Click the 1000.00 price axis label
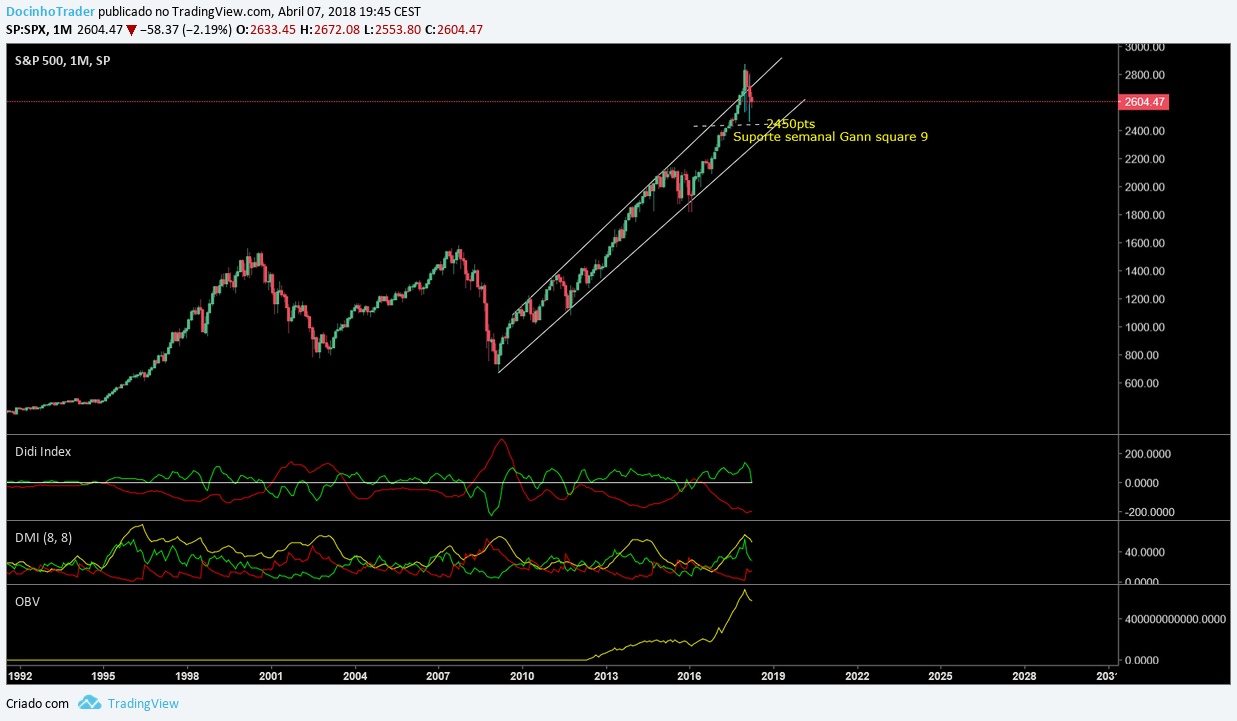The width and height of the screenshot is (1237, 721). pyautogui.click(x=1144, y=327)
